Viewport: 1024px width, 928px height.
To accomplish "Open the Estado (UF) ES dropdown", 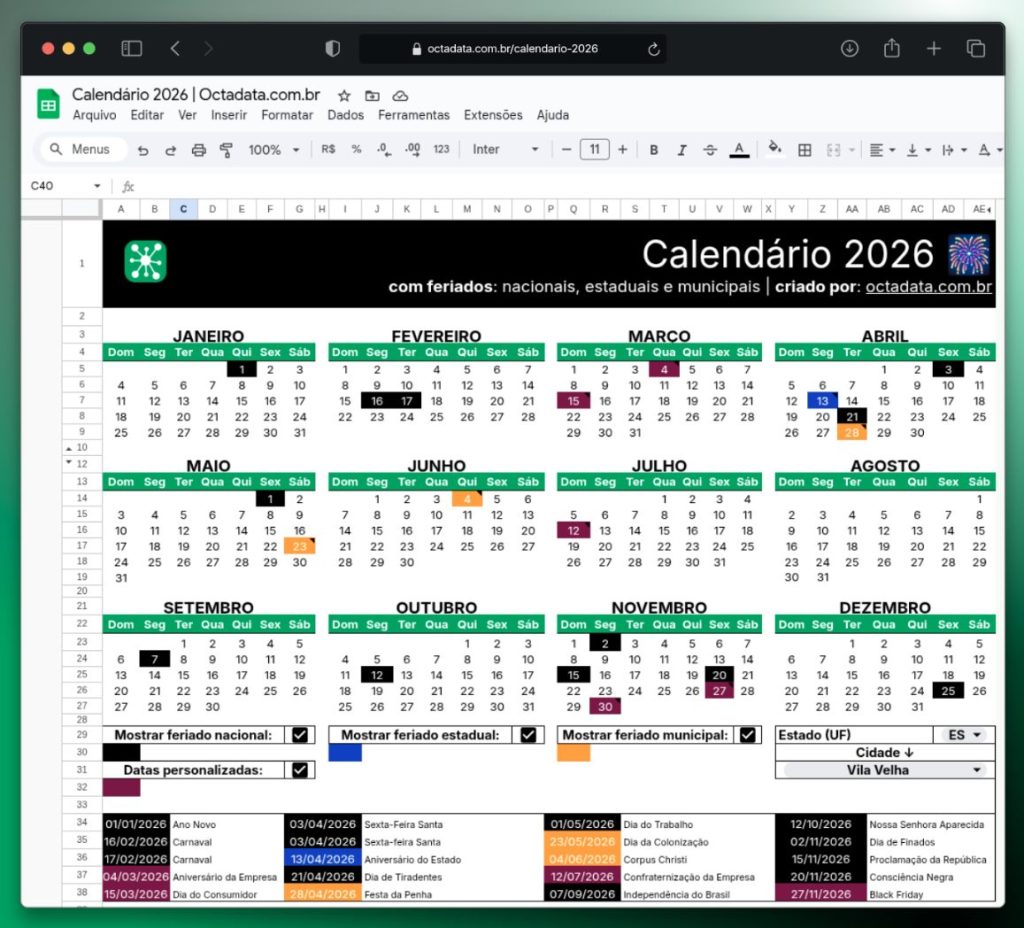I will 962,734.
